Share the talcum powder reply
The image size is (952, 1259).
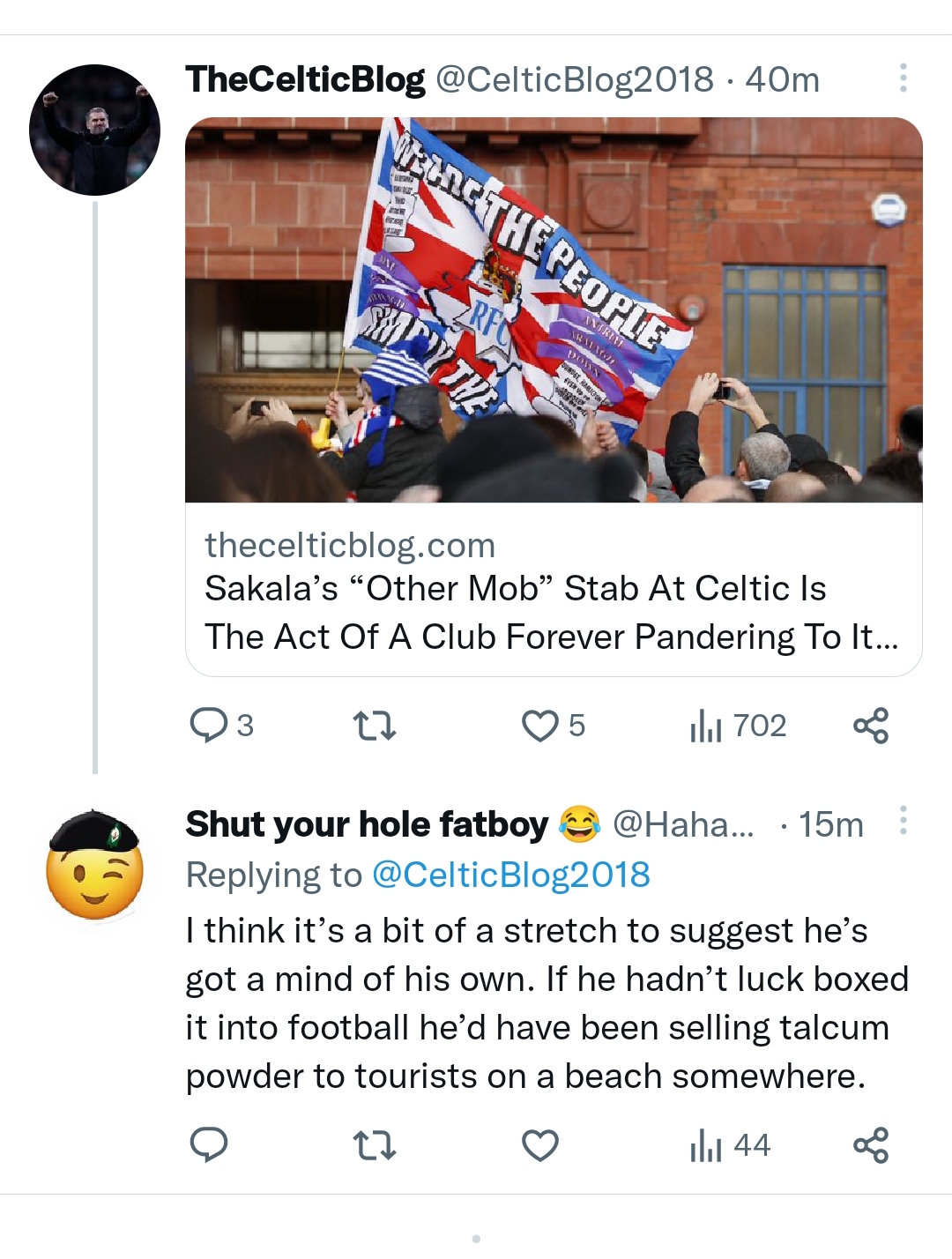(x=870, y=1145)
